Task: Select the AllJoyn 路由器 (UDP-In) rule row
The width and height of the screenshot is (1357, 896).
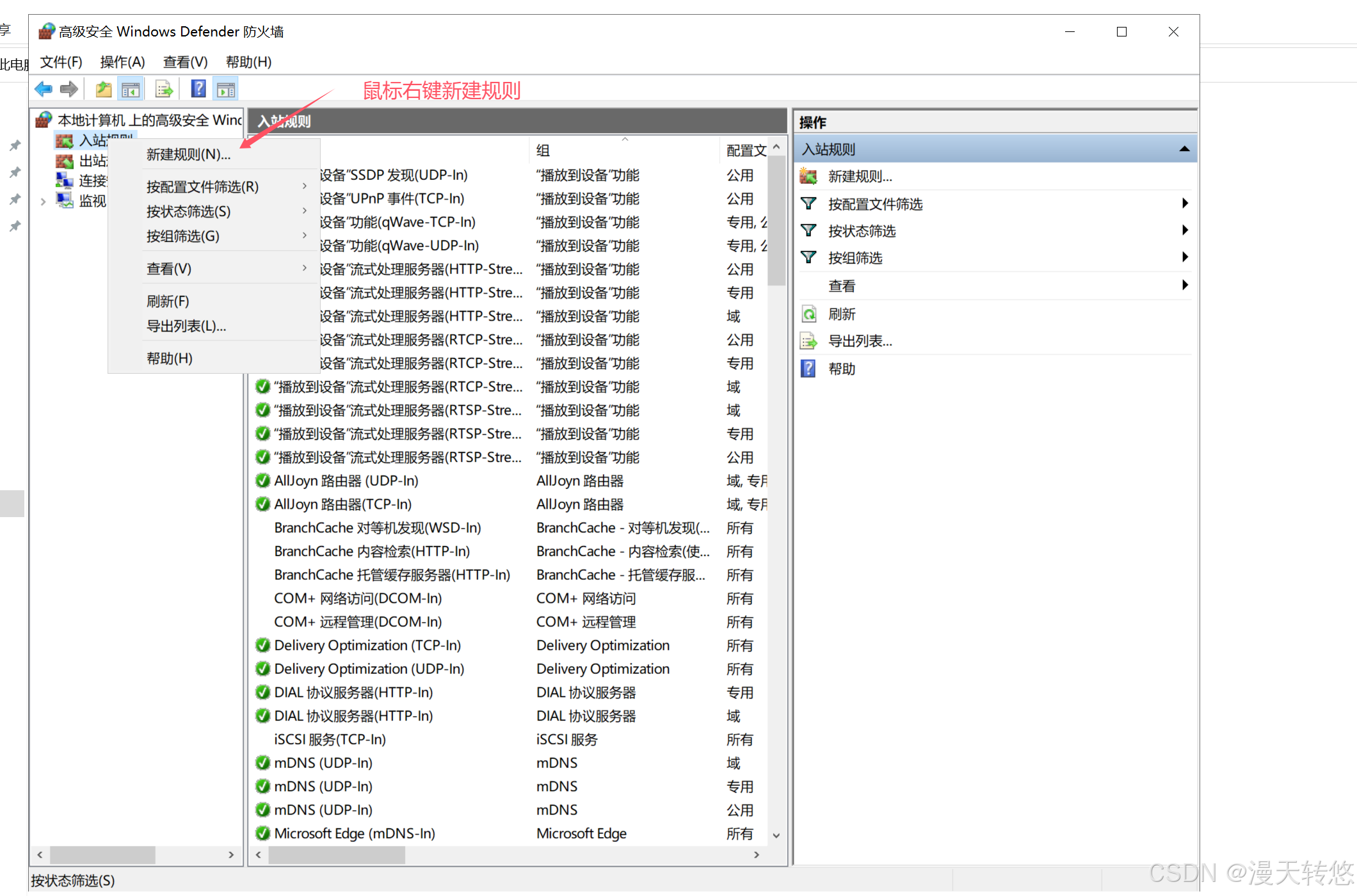Action: tap(346, 481)
